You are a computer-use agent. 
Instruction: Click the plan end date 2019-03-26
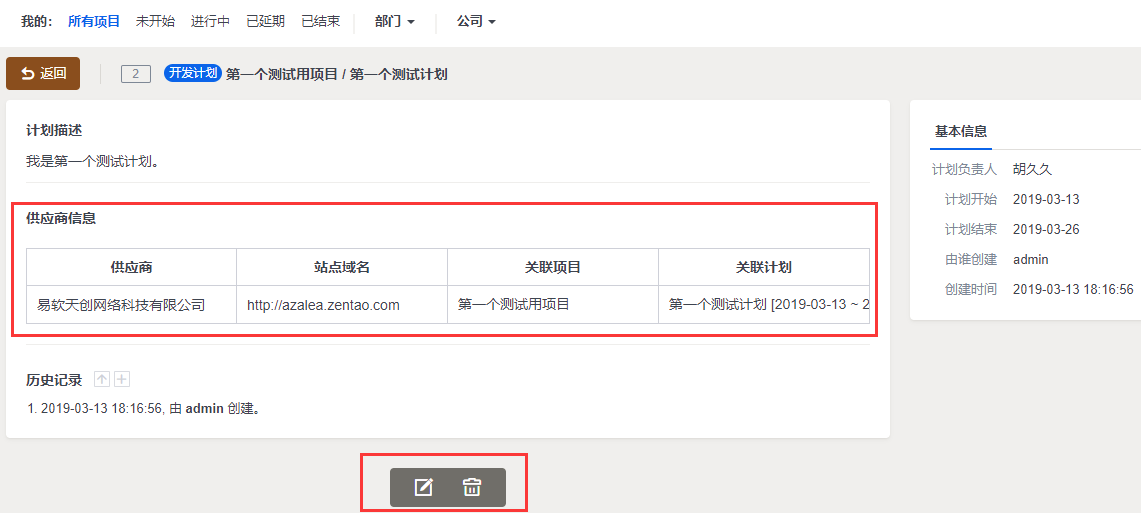coord(1046,229)
